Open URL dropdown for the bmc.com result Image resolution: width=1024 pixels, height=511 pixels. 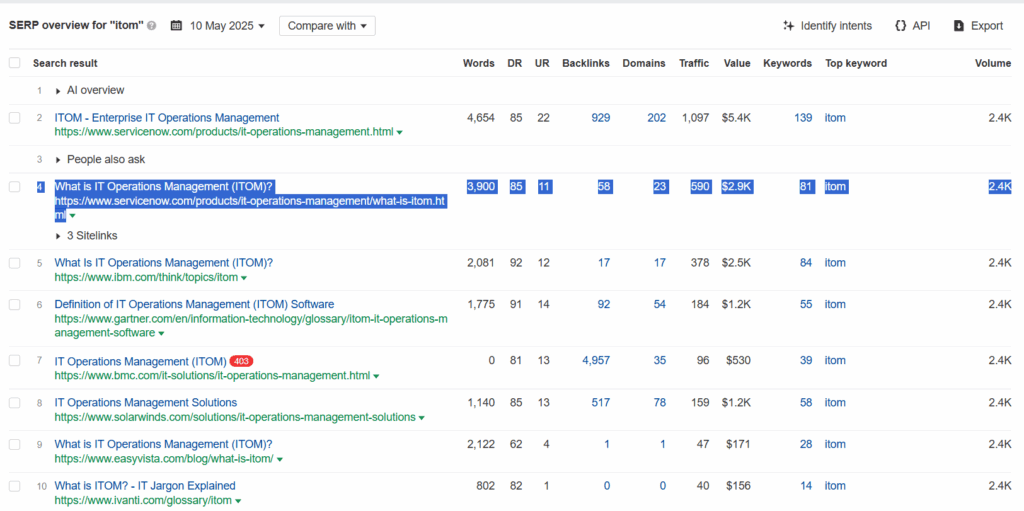[x=376, y=376]
